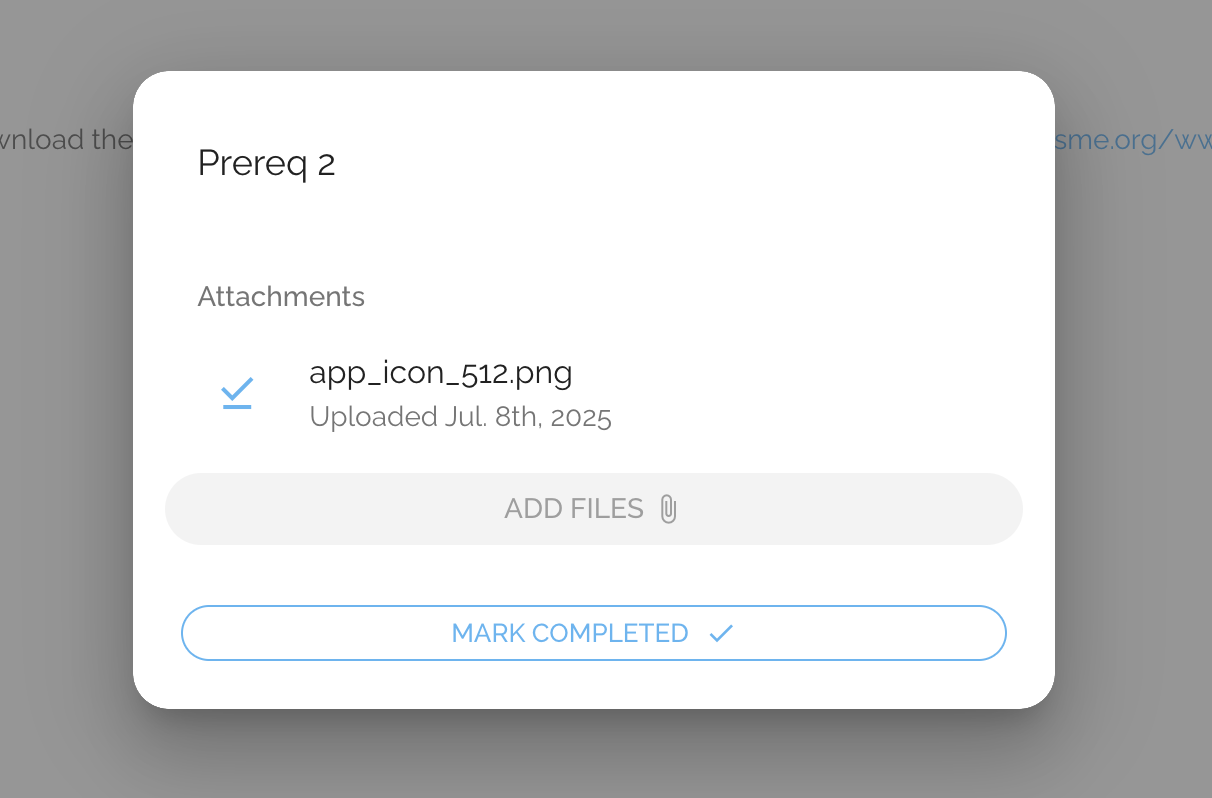Click the paperclip icon inside ADD FILES
Screen dimensions: 1212x798
pyautogui.click(x=668, y=508)
